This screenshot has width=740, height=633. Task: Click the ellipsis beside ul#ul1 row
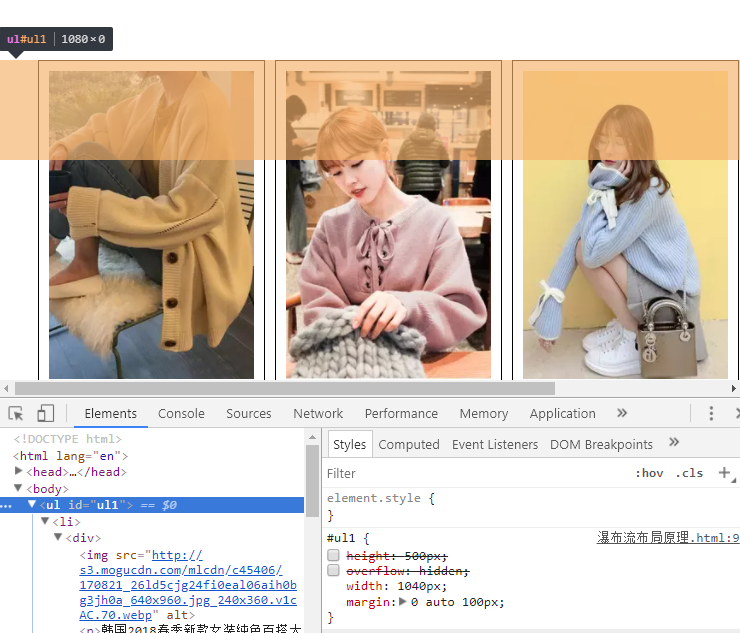(x=6, y=506)
